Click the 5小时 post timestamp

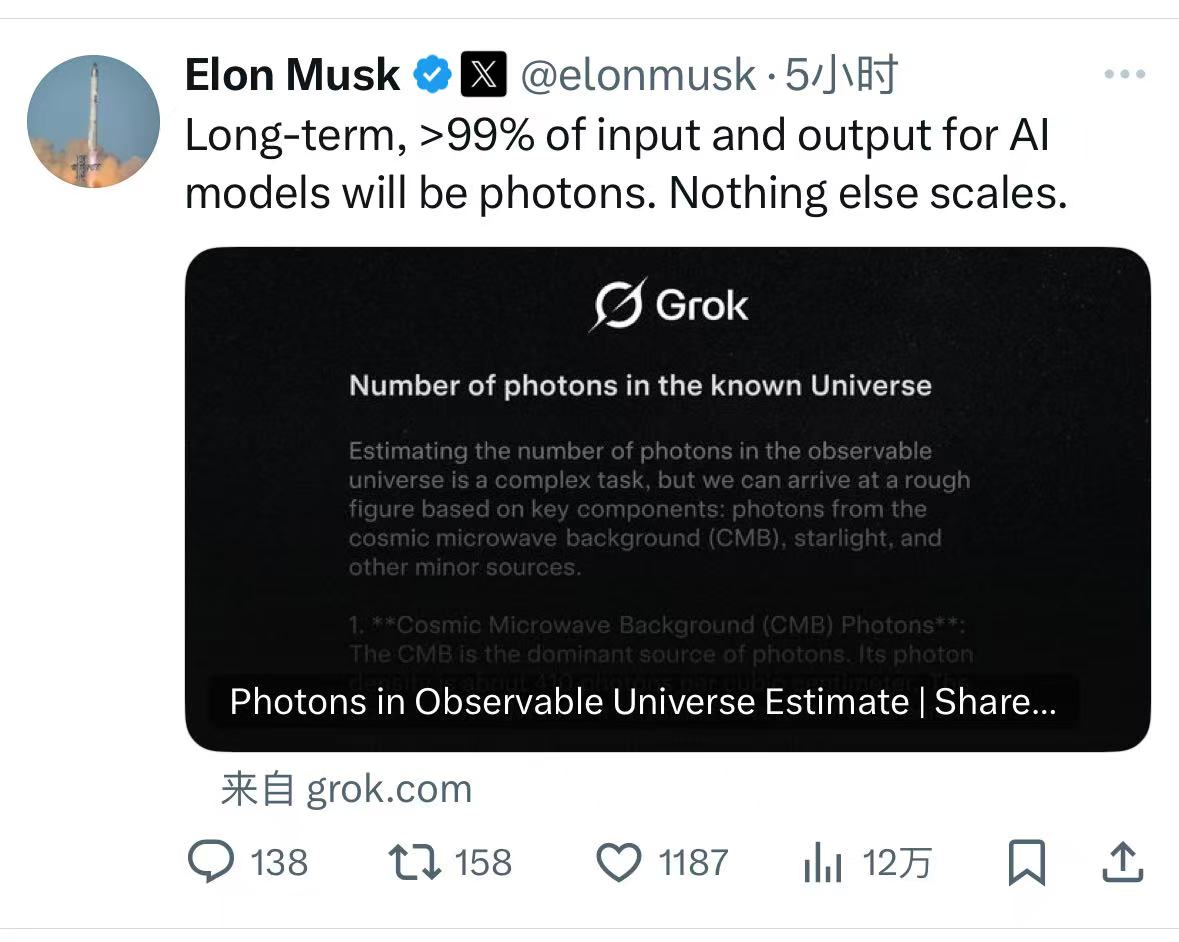pyautogui.click(x=840, y=76)
